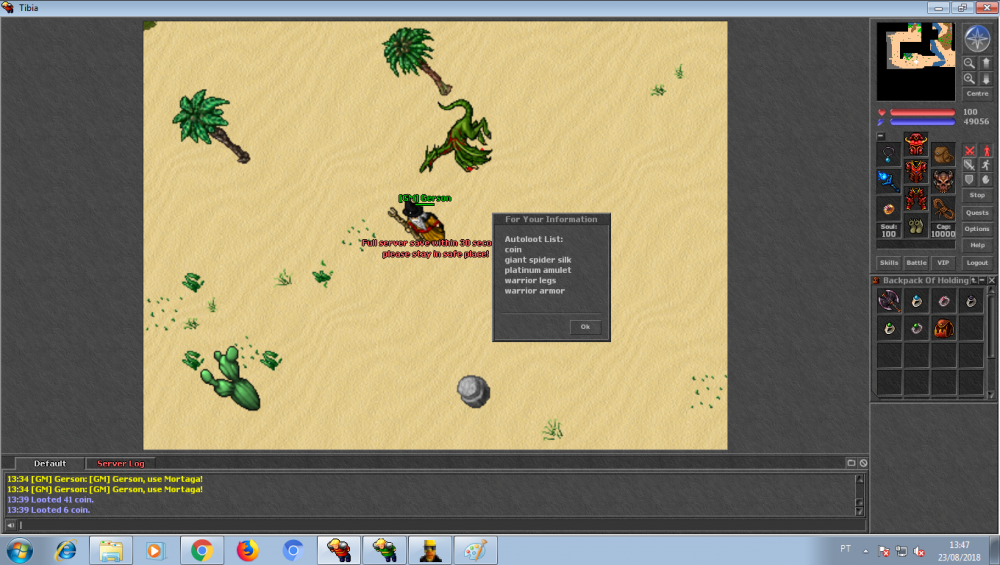Zoom in the minimap
1000x565 pixels.
point(969,79)
